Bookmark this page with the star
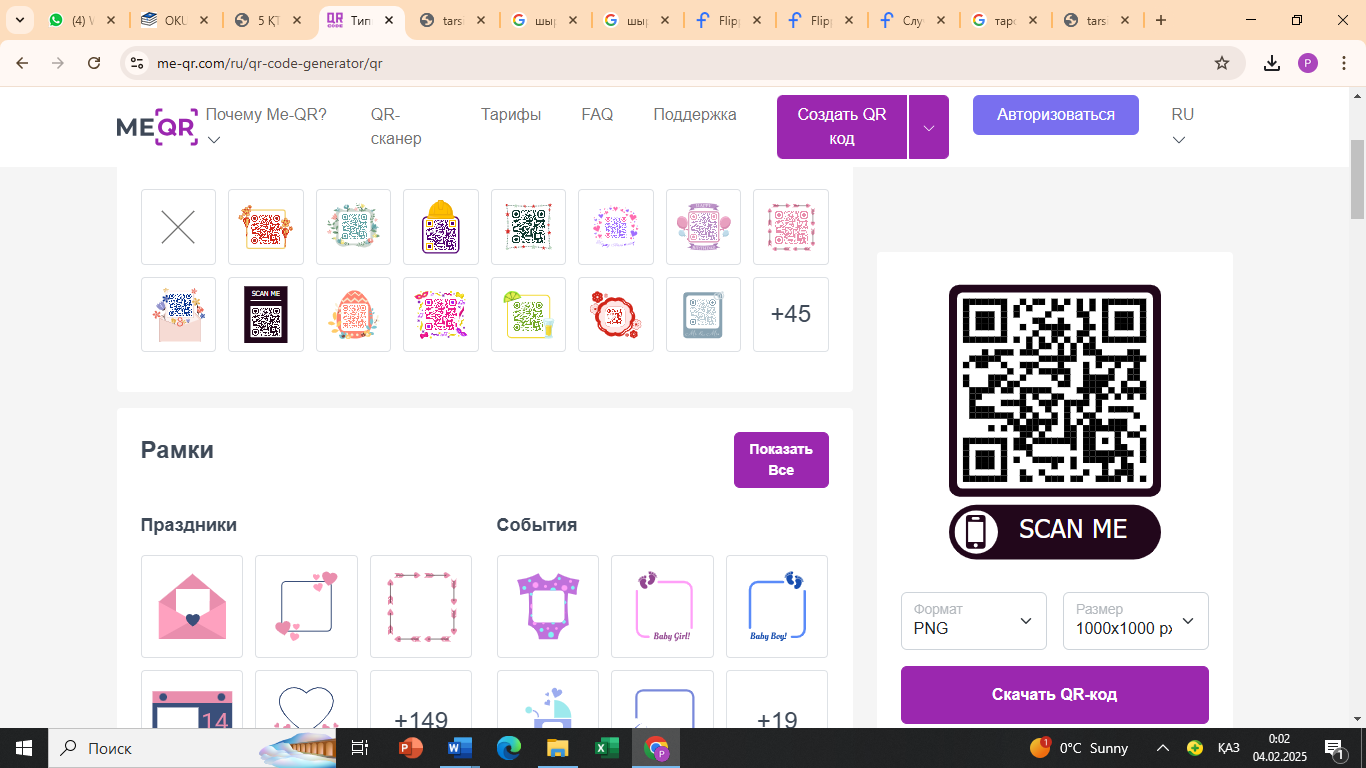 tap(1222, 63)
